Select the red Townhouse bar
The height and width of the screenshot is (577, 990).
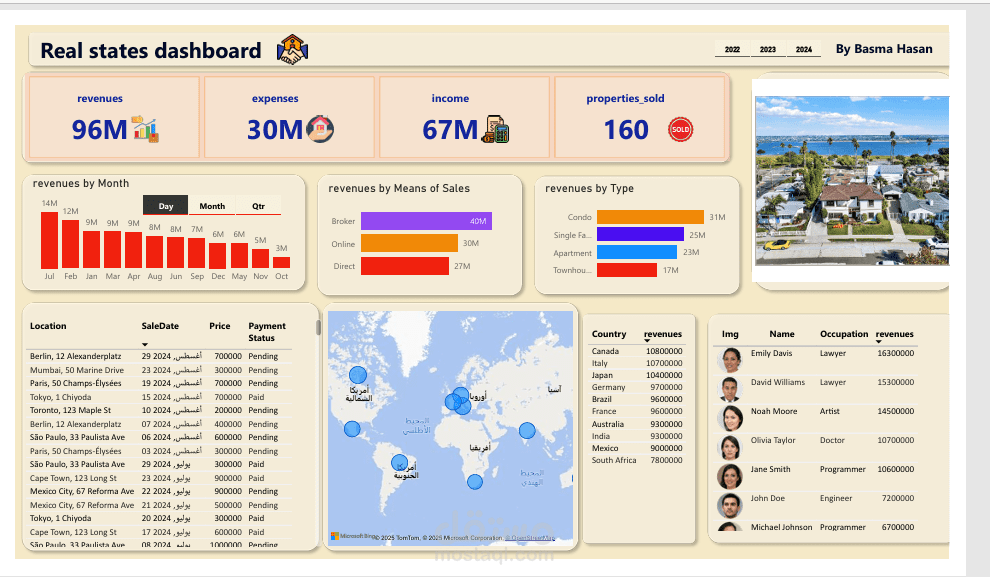coord(626,270)
